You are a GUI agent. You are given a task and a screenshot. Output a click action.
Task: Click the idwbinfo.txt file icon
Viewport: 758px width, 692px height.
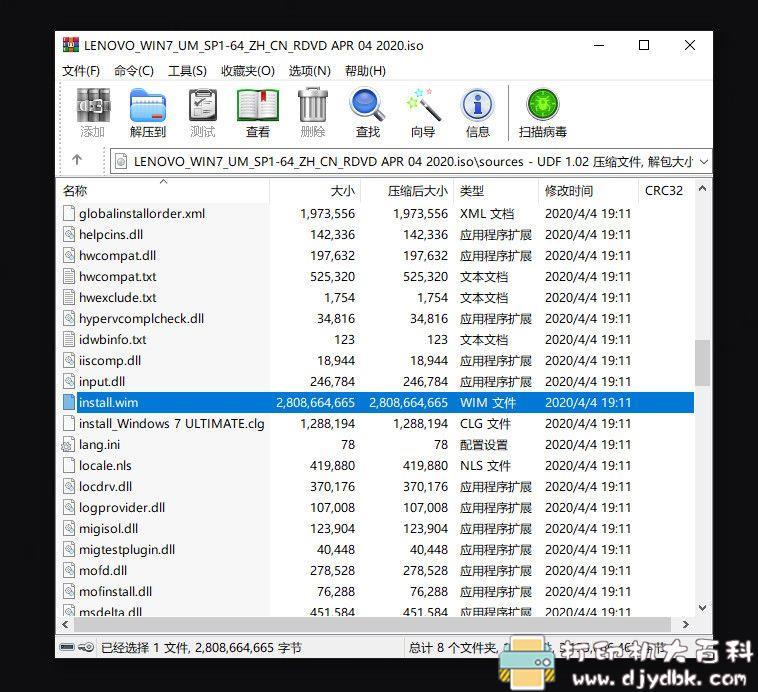tap(69, 339)
